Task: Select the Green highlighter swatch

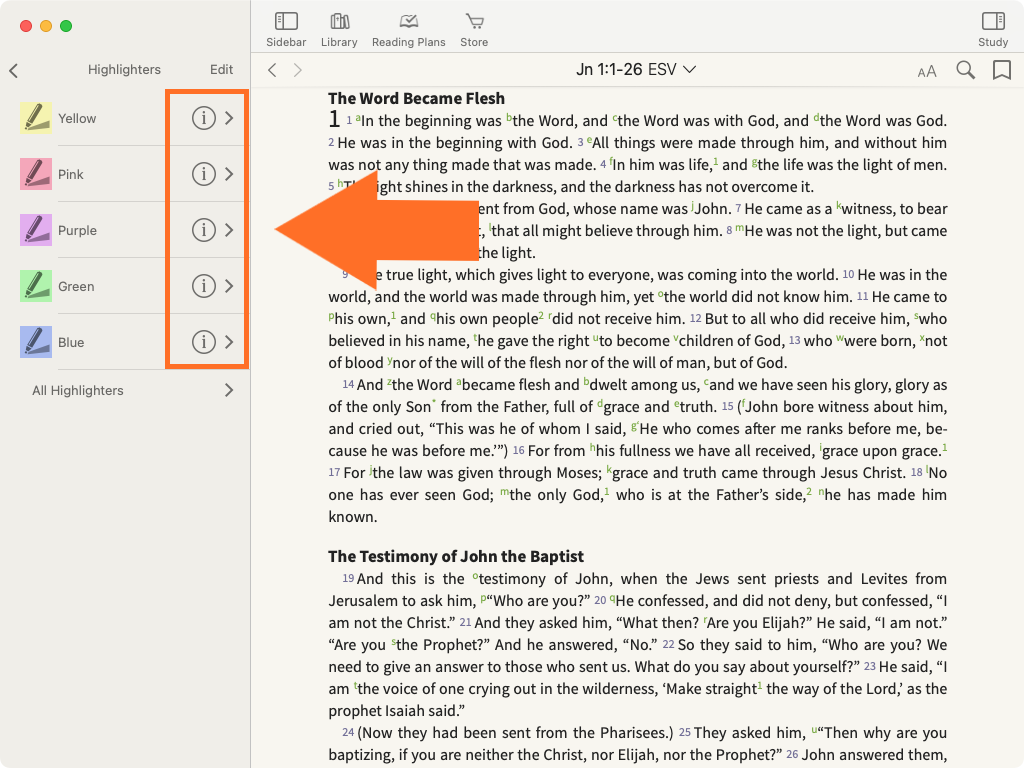Action: [36, 286]
